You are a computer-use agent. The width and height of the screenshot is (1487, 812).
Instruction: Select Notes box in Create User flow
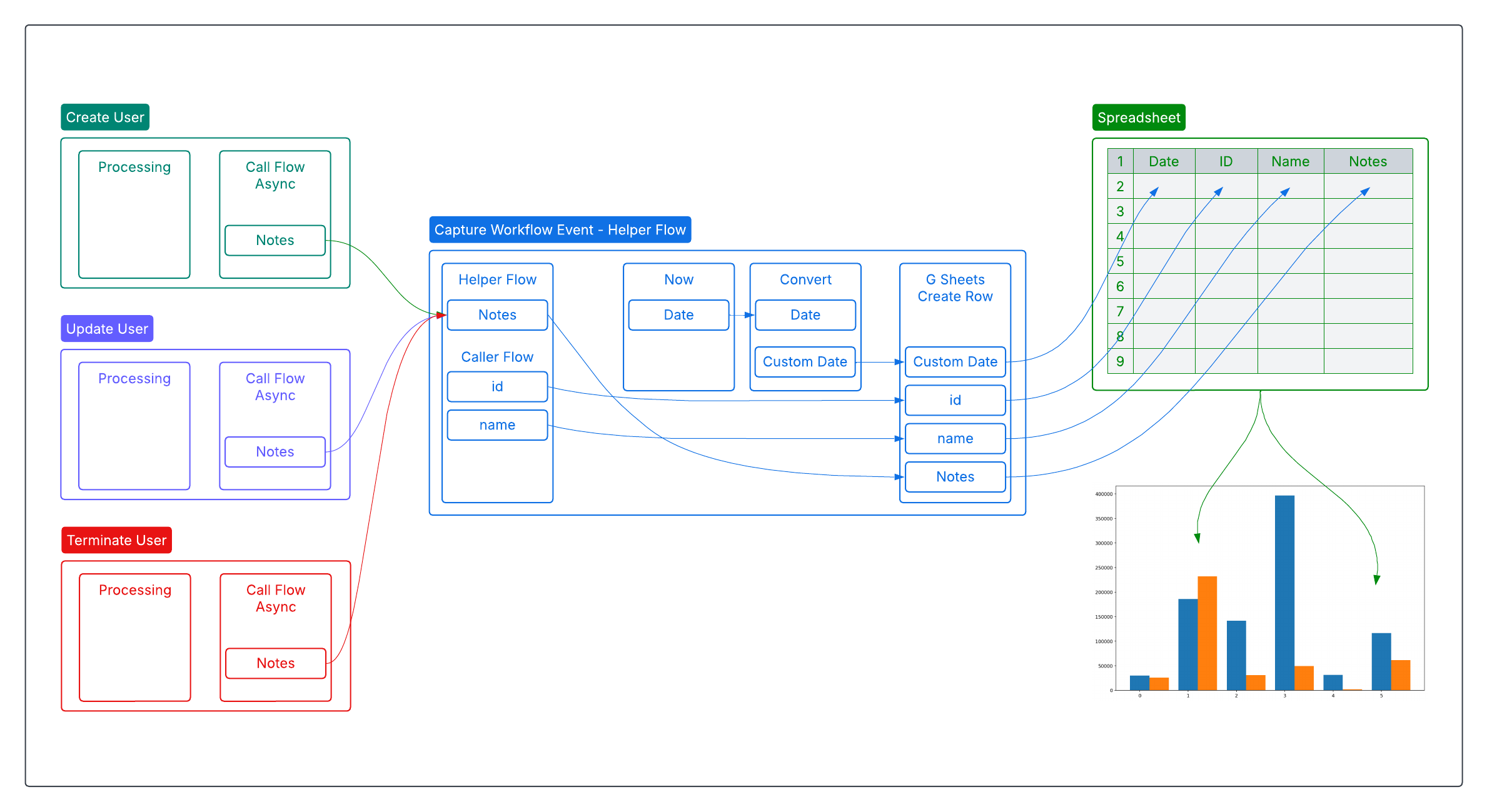pyautogui.click(x=275, y=241)
